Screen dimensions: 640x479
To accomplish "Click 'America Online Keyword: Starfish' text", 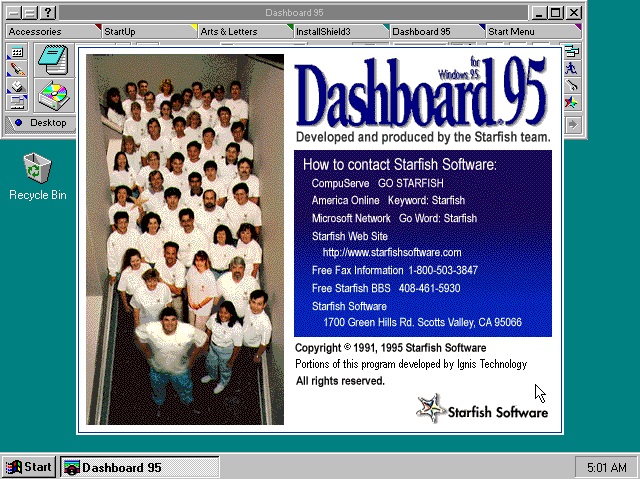I will 388,200.
